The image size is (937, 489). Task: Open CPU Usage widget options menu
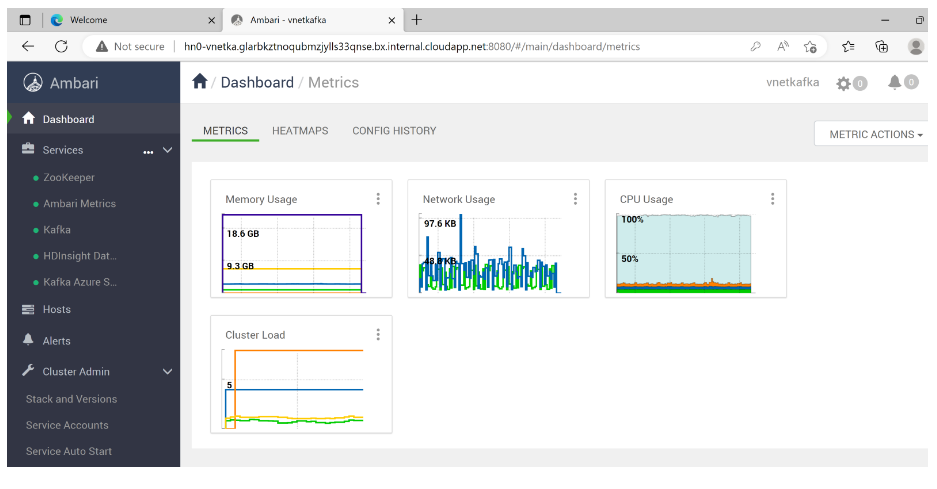[x=772, y=199]
